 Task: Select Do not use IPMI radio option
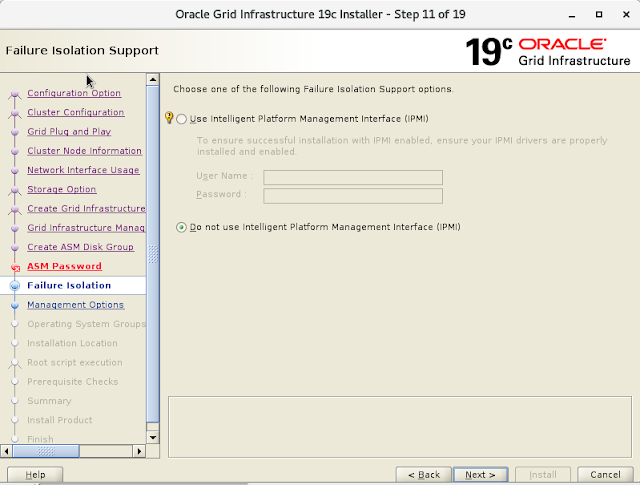(181, 227)
